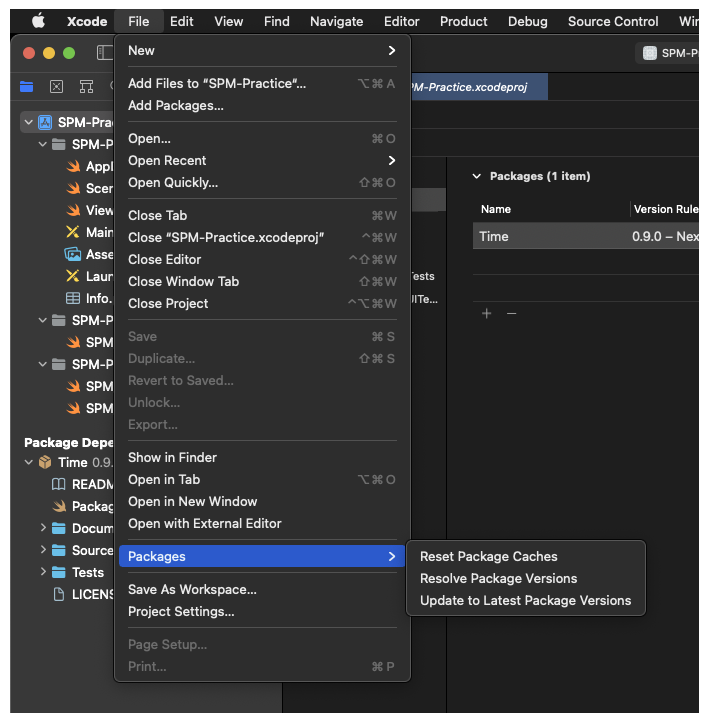Click the Info plist table icon
710x726 pixels.
(x=73, y=298)
